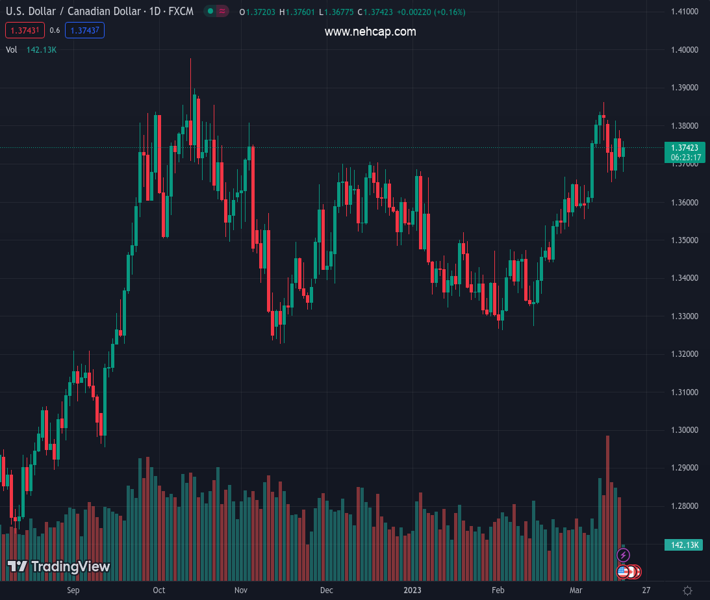Image resolution: width=710 pixels, height=600 pixels.
Task: Open the purple lightning bolt event marker
Action: point(624,555)
